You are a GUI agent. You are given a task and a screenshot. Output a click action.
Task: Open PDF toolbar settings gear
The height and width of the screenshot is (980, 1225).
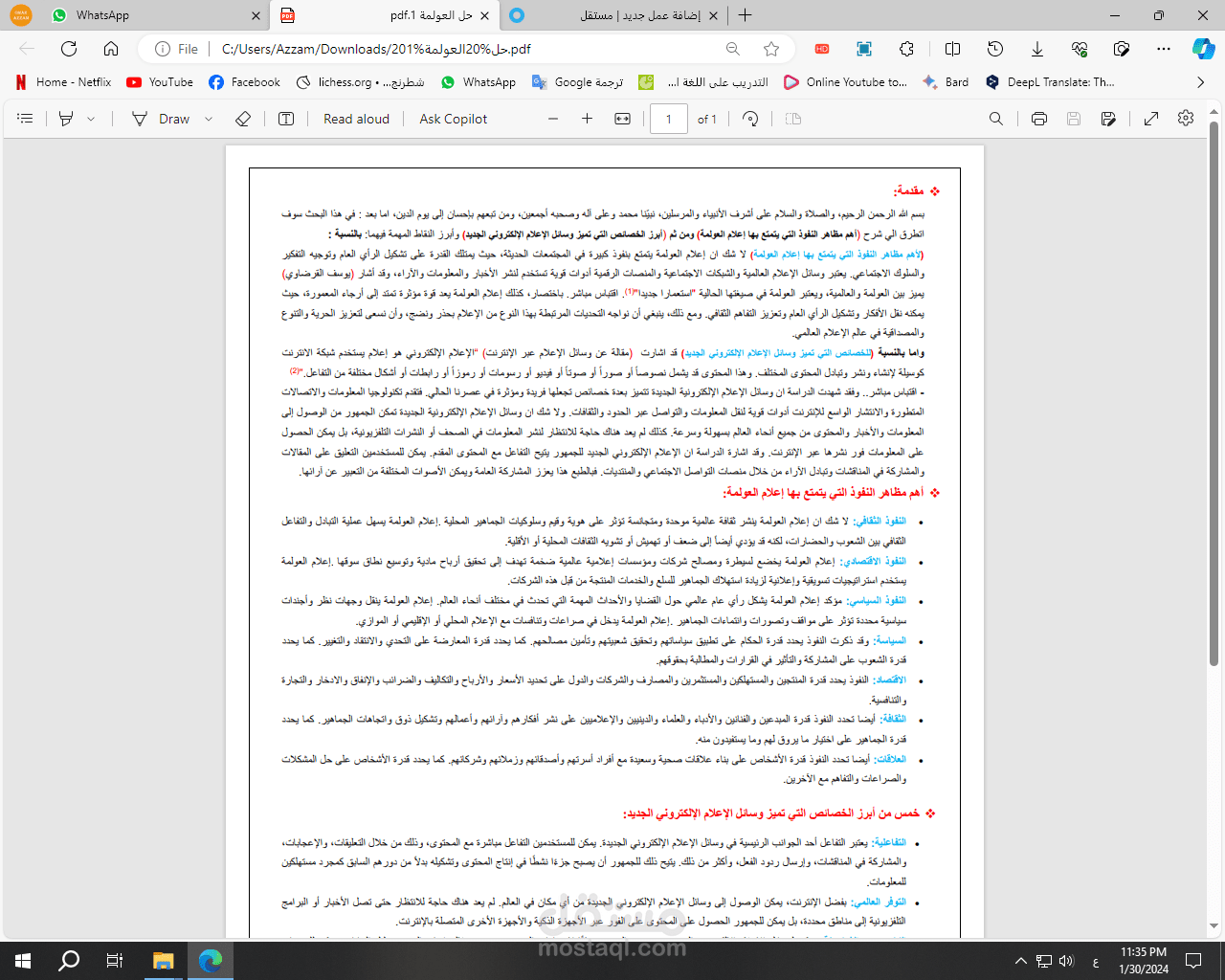pos(1186,119)
